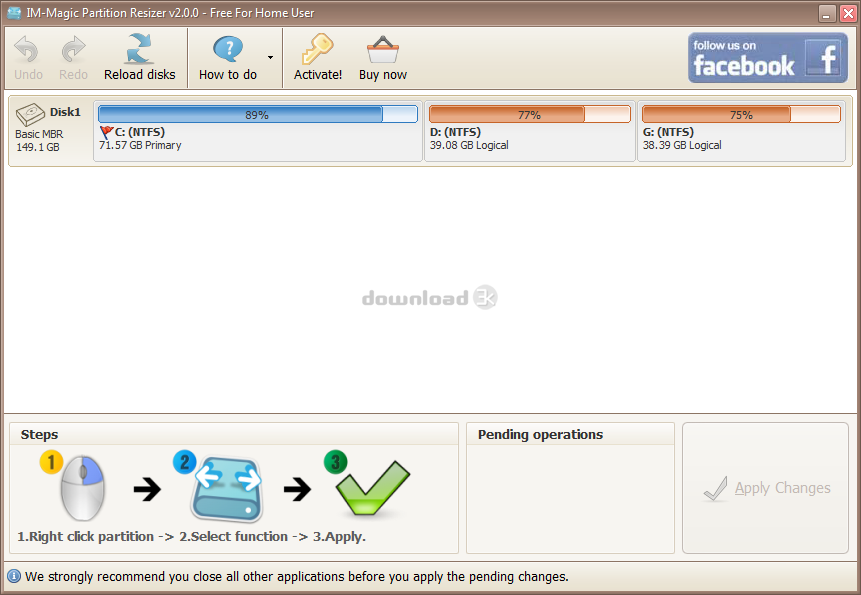Viewport: 861px width, 595px height.
Task: Click the red boot flag on C:
Action: pos(106,132)
